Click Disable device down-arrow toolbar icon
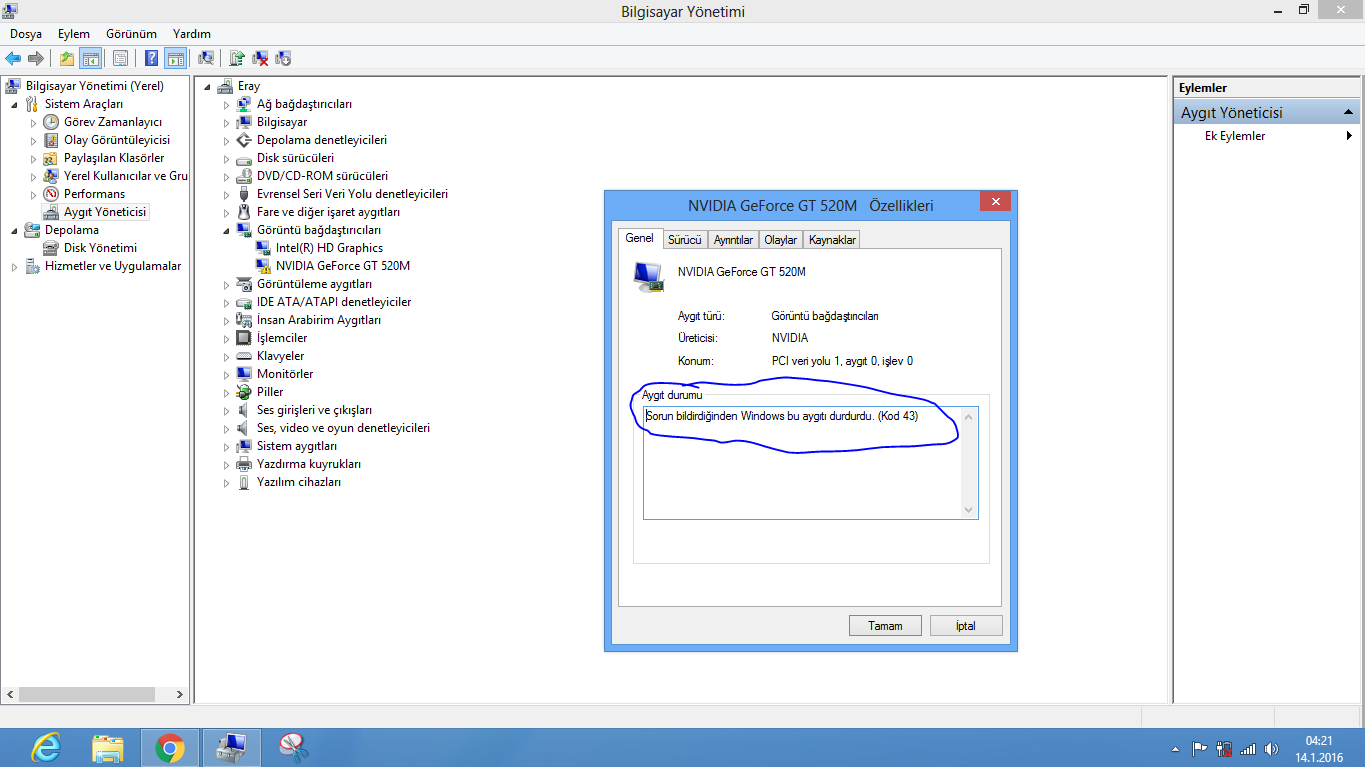This screenshot has height=767, width=1365. 283,58
